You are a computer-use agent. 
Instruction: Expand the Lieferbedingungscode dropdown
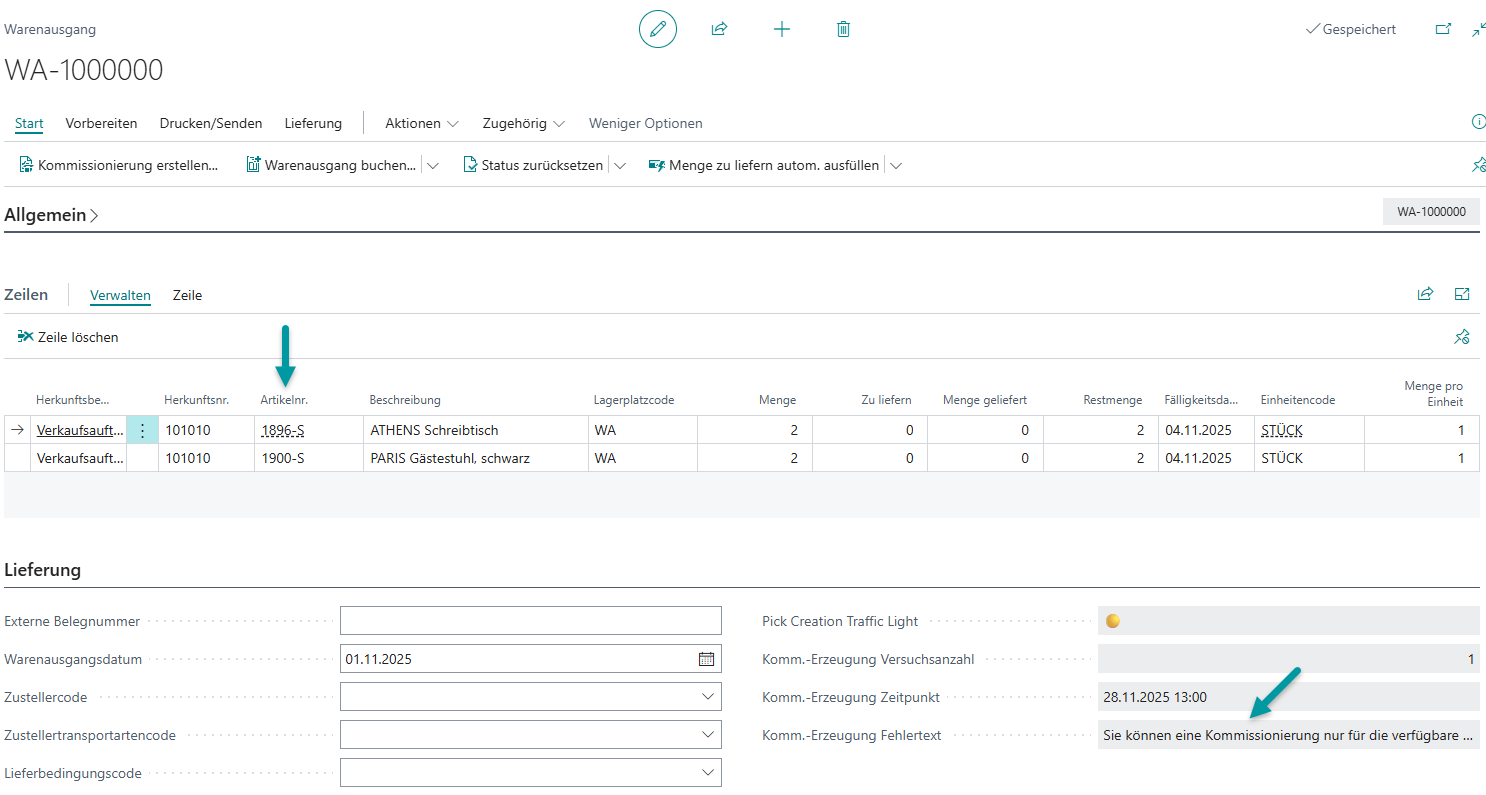[x=708, y=773]
